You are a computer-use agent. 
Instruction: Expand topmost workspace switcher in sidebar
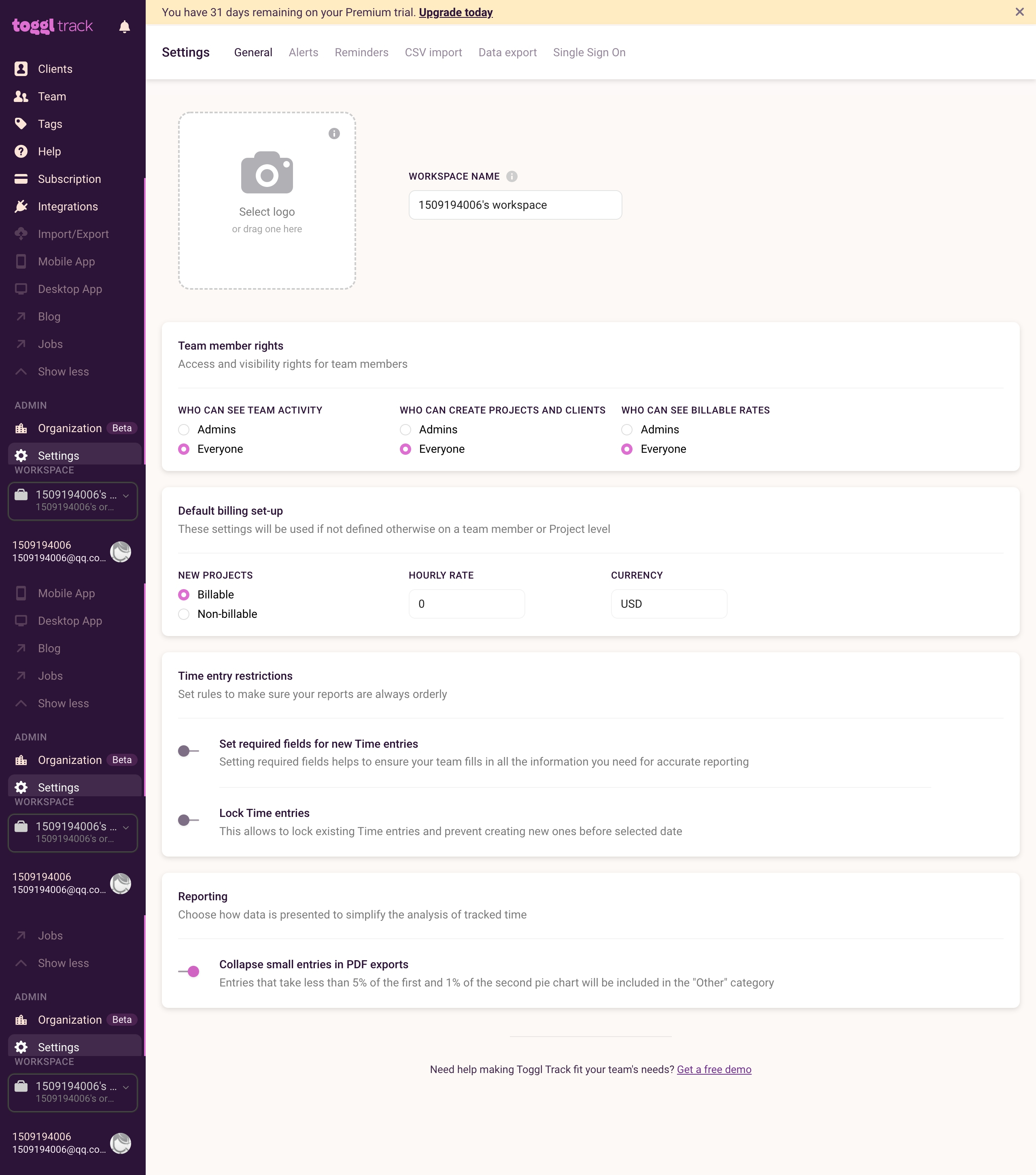pyautogui.click(x=72, y=501)
